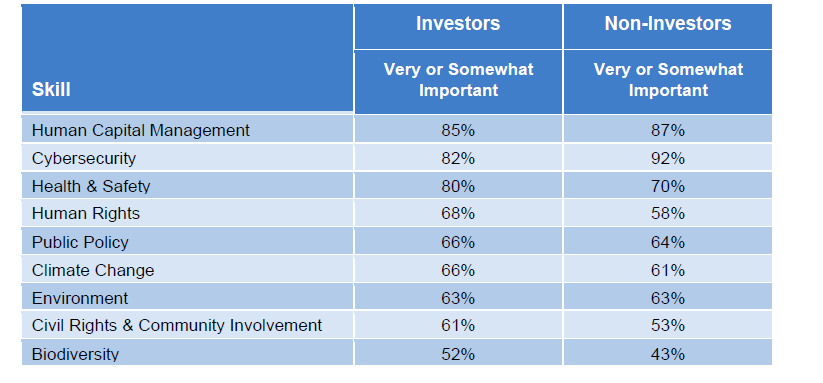Select the Non-Investors column header
823x383 pixels.
(x=668, y=24)
